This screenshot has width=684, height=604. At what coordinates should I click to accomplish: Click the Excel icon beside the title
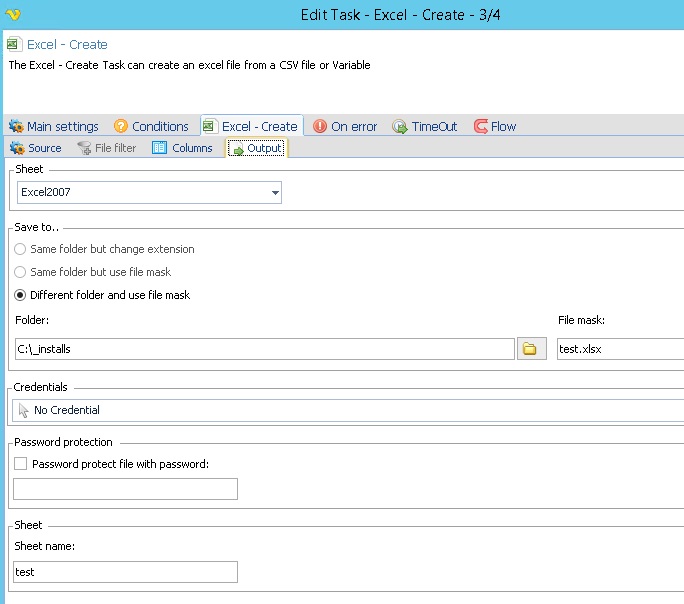tap(14, 45)
